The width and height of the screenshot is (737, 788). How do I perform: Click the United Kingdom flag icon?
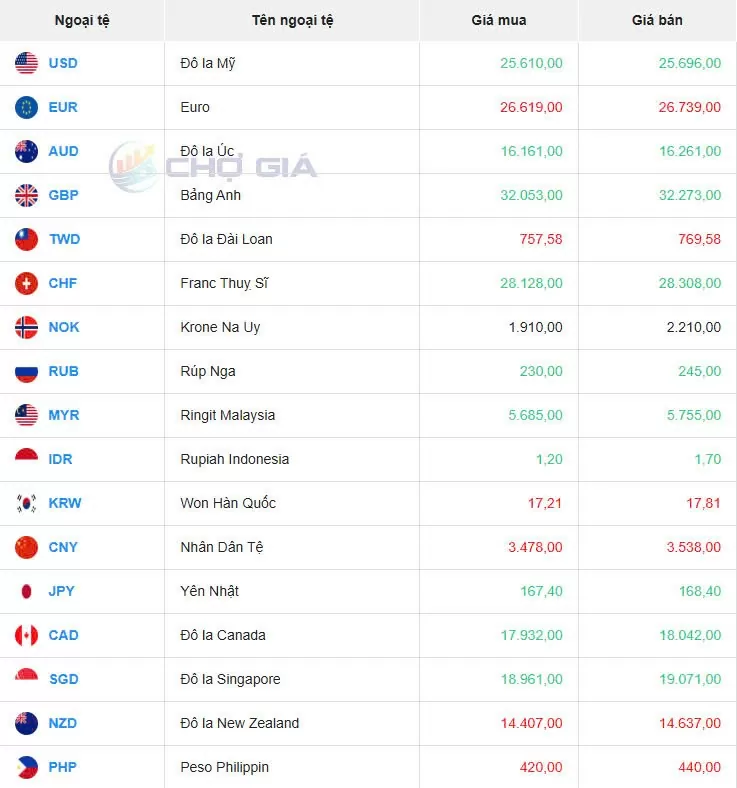(27, 195)
